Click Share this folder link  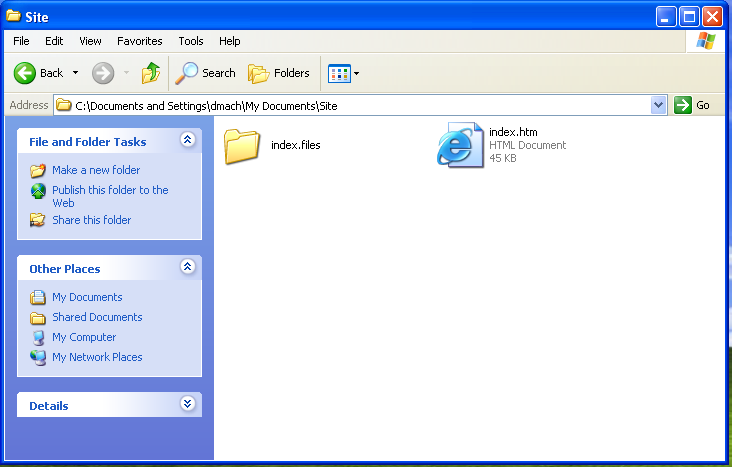click(91, 220)
